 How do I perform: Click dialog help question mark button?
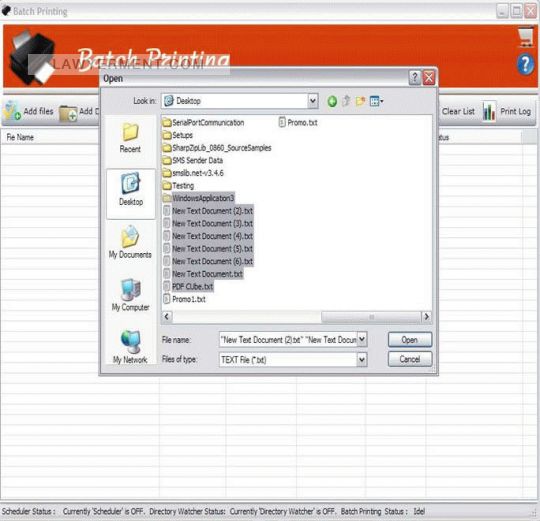click(x=415, y=78)
